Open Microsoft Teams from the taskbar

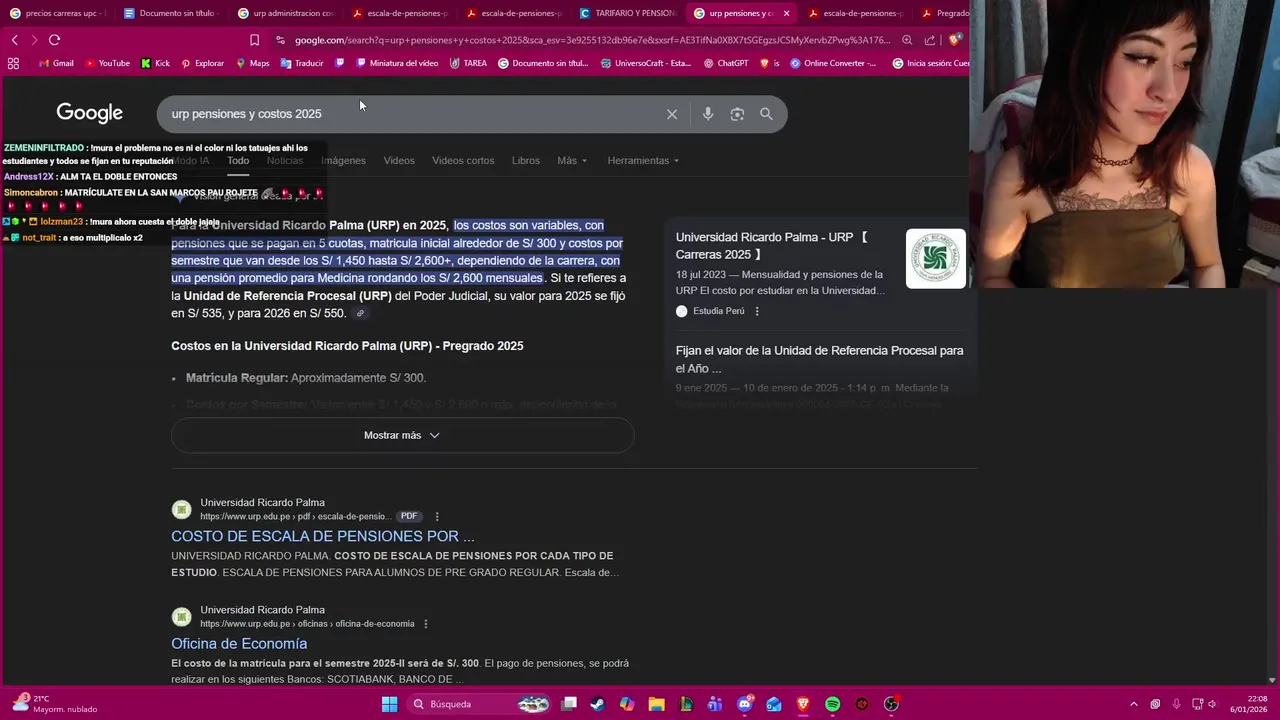[715, 704]
